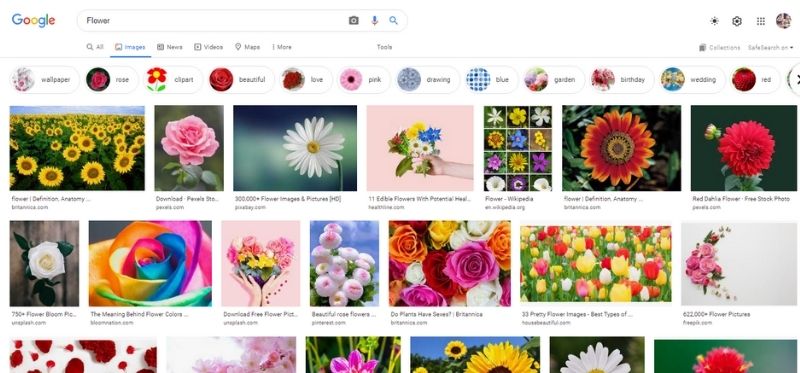Click 'Download - Pexels Sto...' caption link
This screenshot has height=373, width=800.
pos(187,199)
